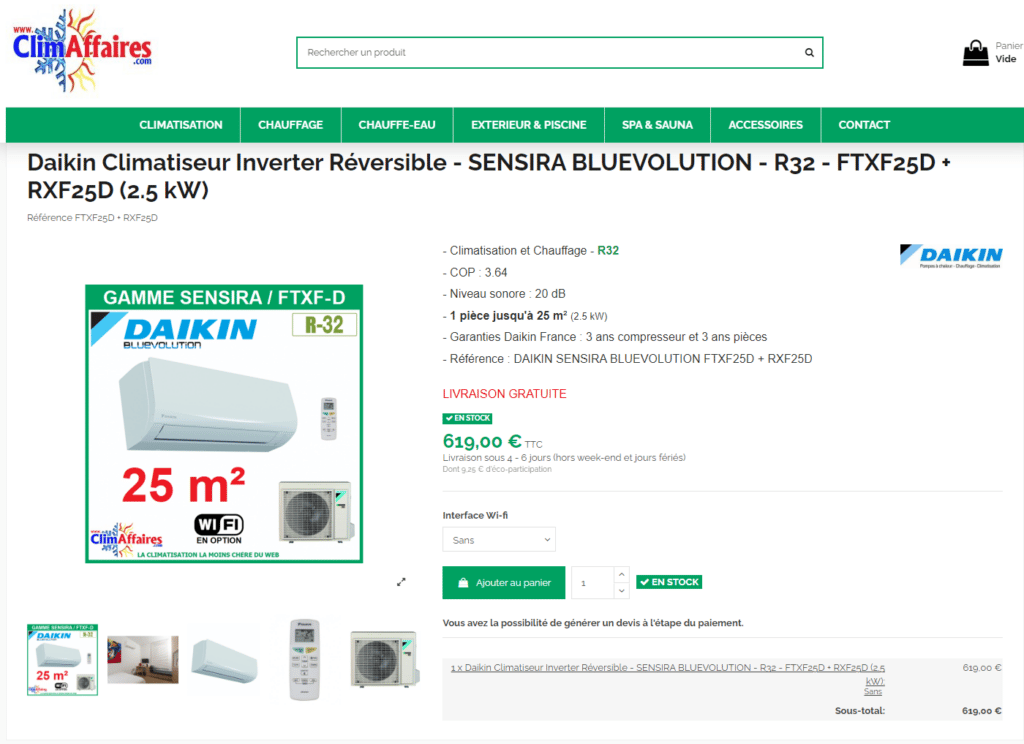1024x744 pixels.
Task: Open the shopping cart bag icon
Action: pos(976,53)
